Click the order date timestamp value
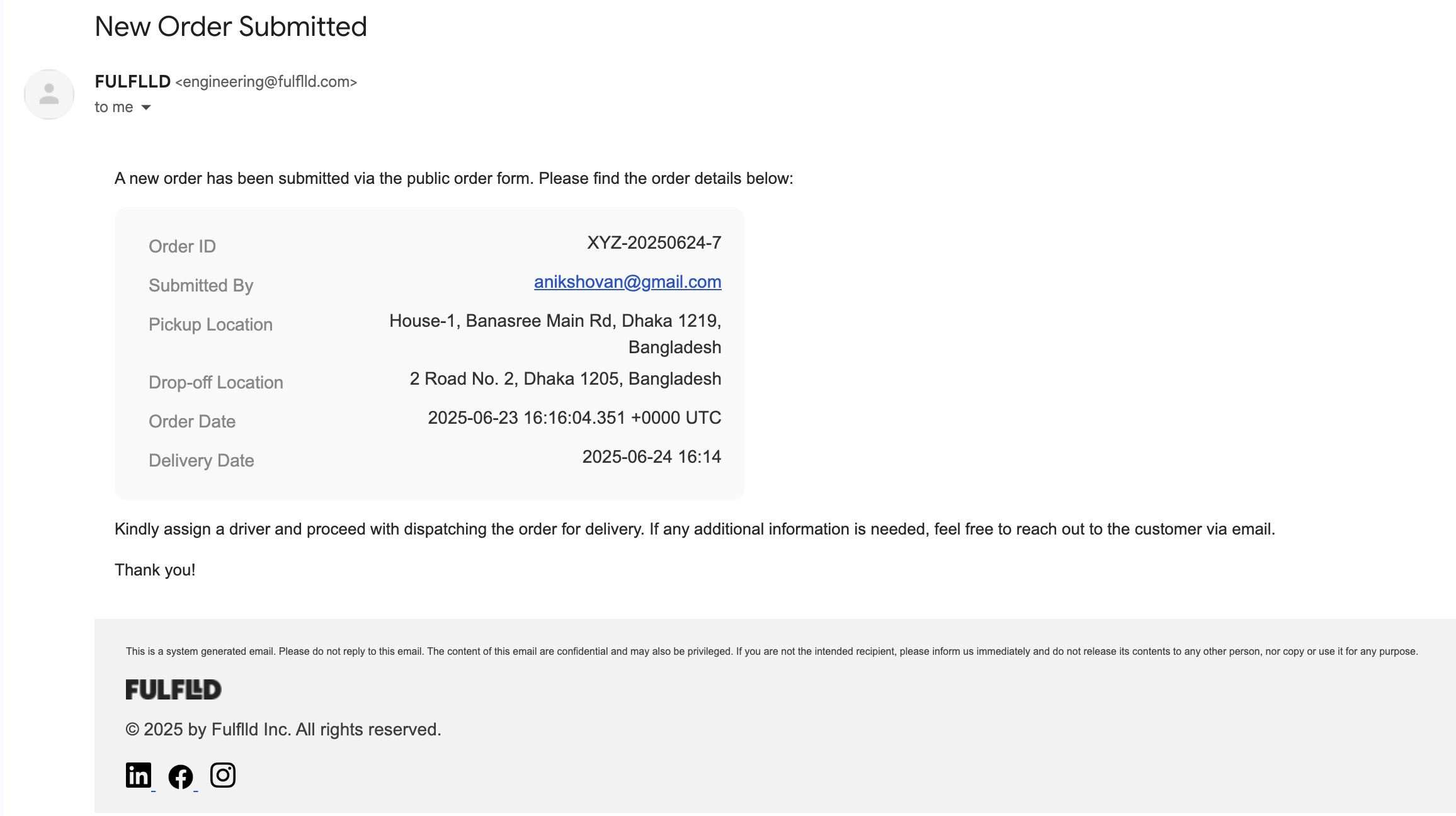1456x816 pixels. (x=575, y=418)
